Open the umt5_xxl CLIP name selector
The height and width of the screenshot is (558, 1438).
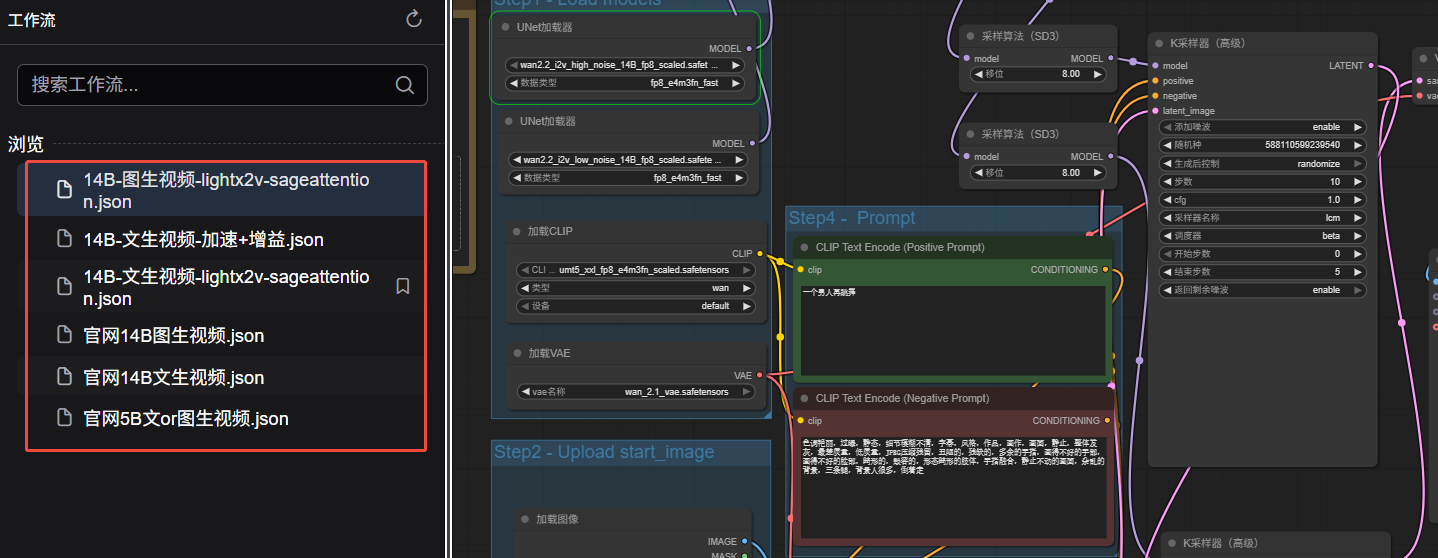(636, 270)
